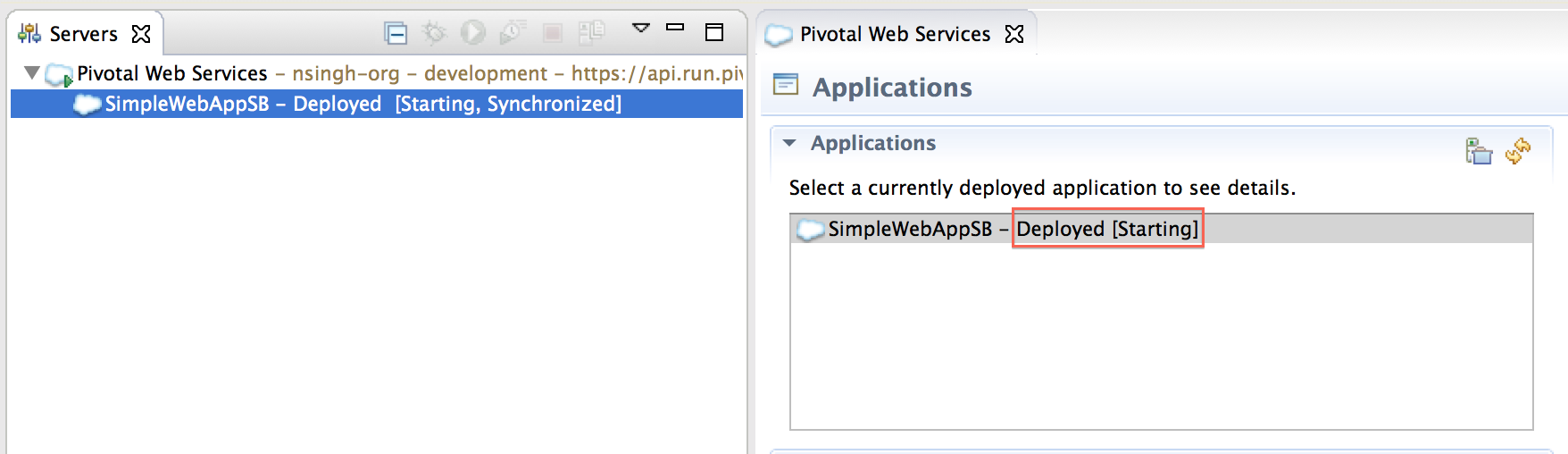Select SimpleWebAppSB in the Applications list
This screenshot has width=1568, height=454.
[1162, 229]
